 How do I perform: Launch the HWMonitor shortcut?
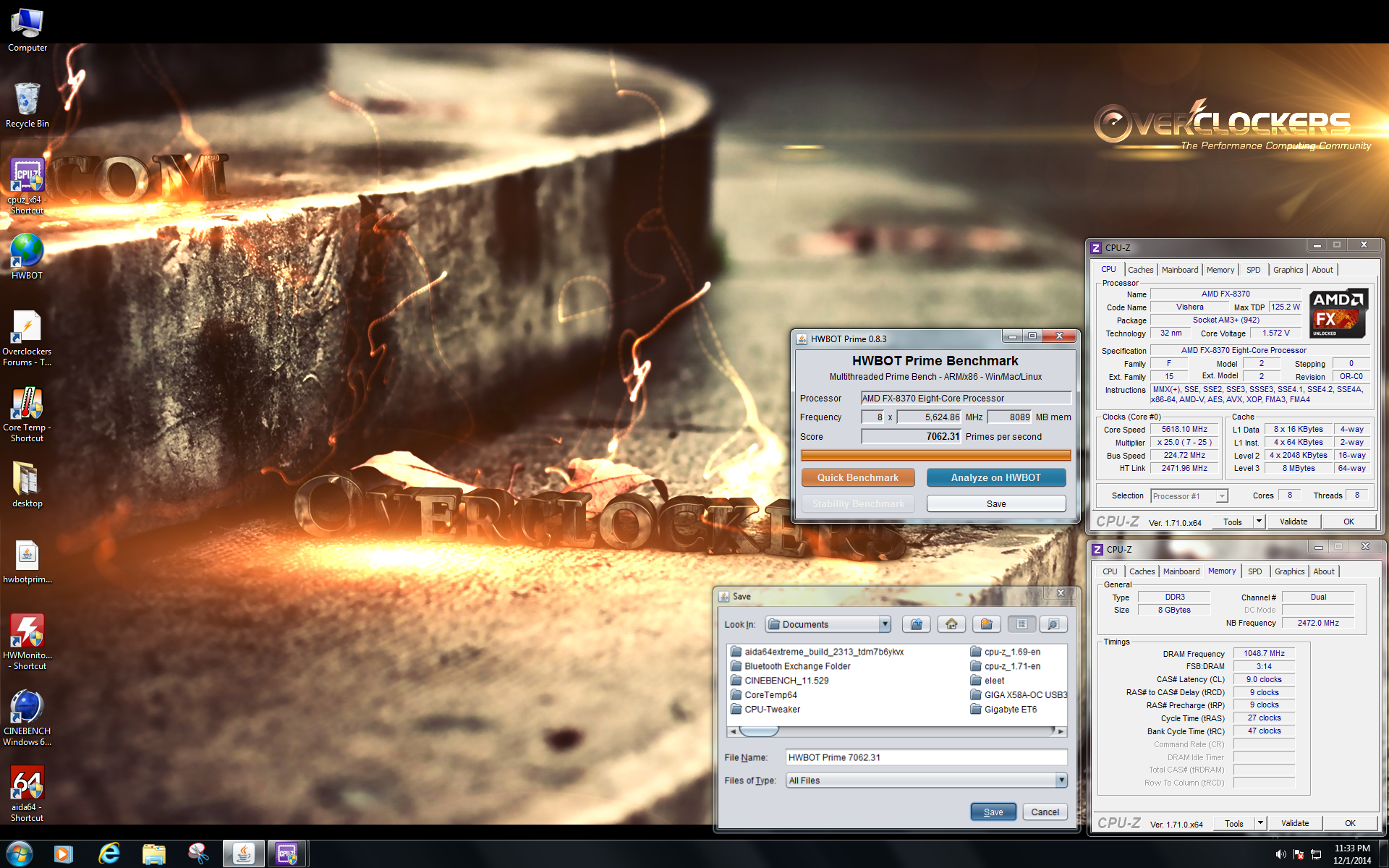click(27, 642)
